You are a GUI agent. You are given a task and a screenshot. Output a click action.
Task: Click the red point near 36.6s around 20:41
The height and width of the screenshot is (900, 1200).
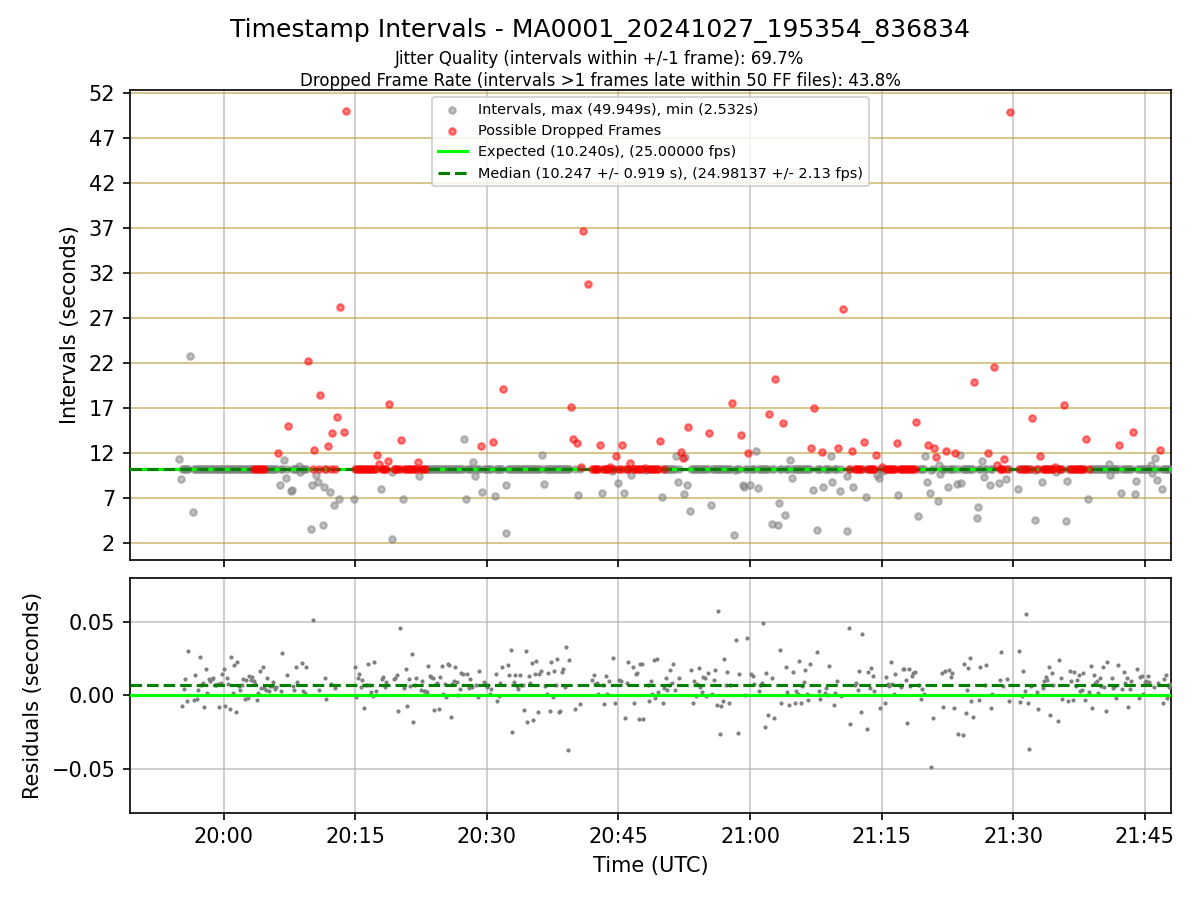[583, 231]
